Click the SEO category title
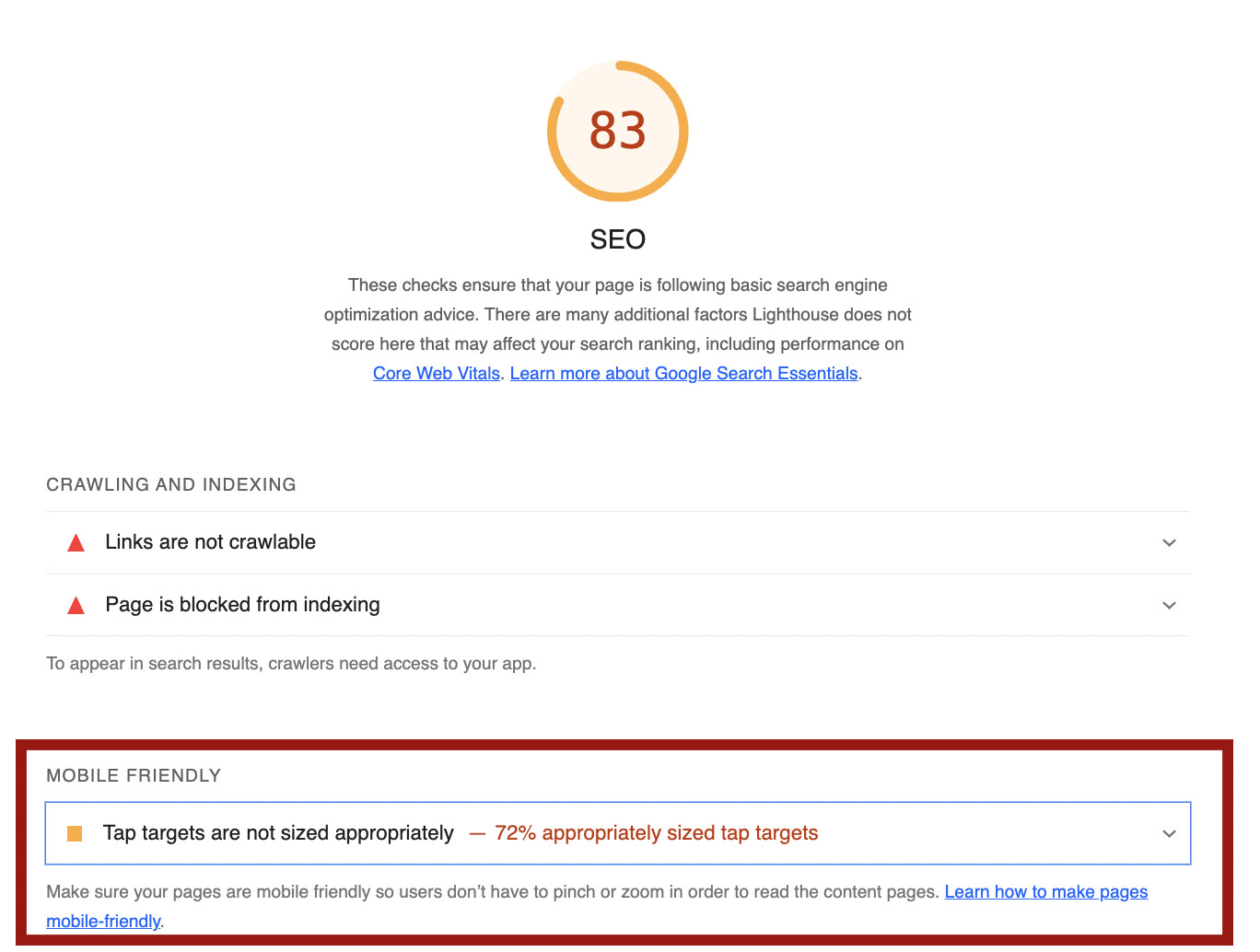The width and height of the screenshot is (1260, 952). tap(618, 239)
